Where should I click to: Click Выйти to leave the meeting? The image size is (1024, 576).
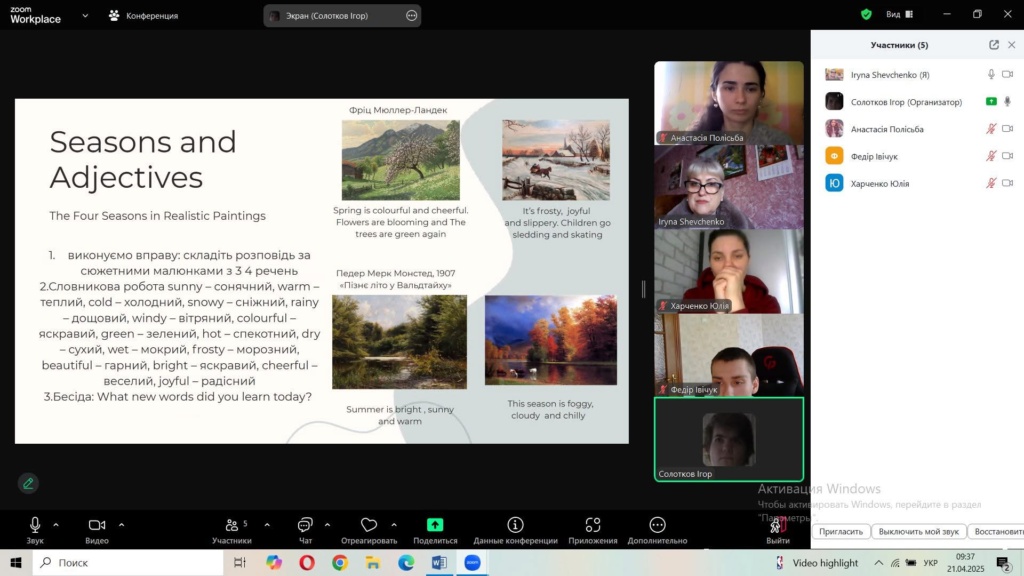click(777, 530)
